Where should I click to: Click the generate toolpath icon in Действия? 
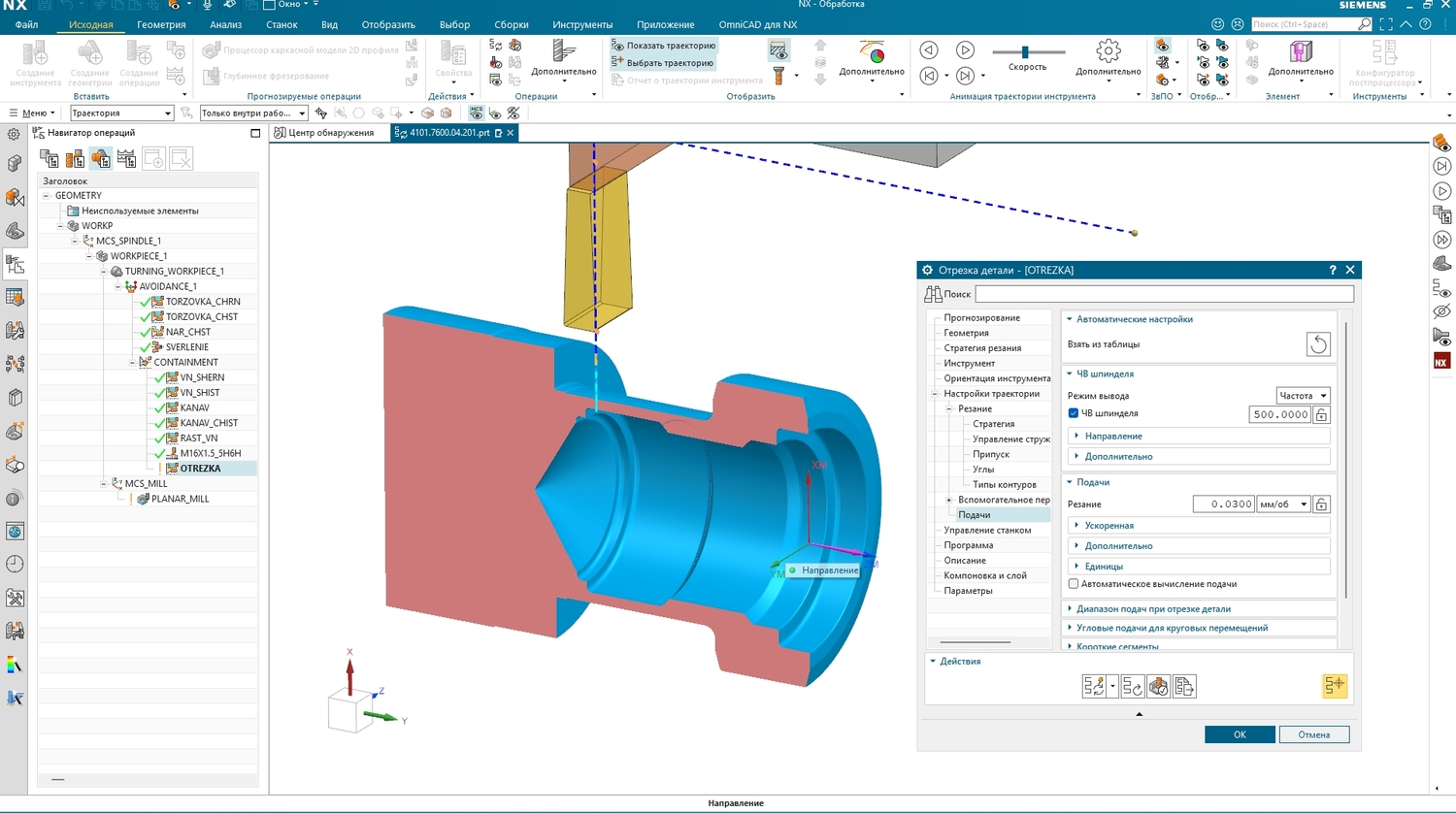pyautogui.click(x=1094, y=687)
